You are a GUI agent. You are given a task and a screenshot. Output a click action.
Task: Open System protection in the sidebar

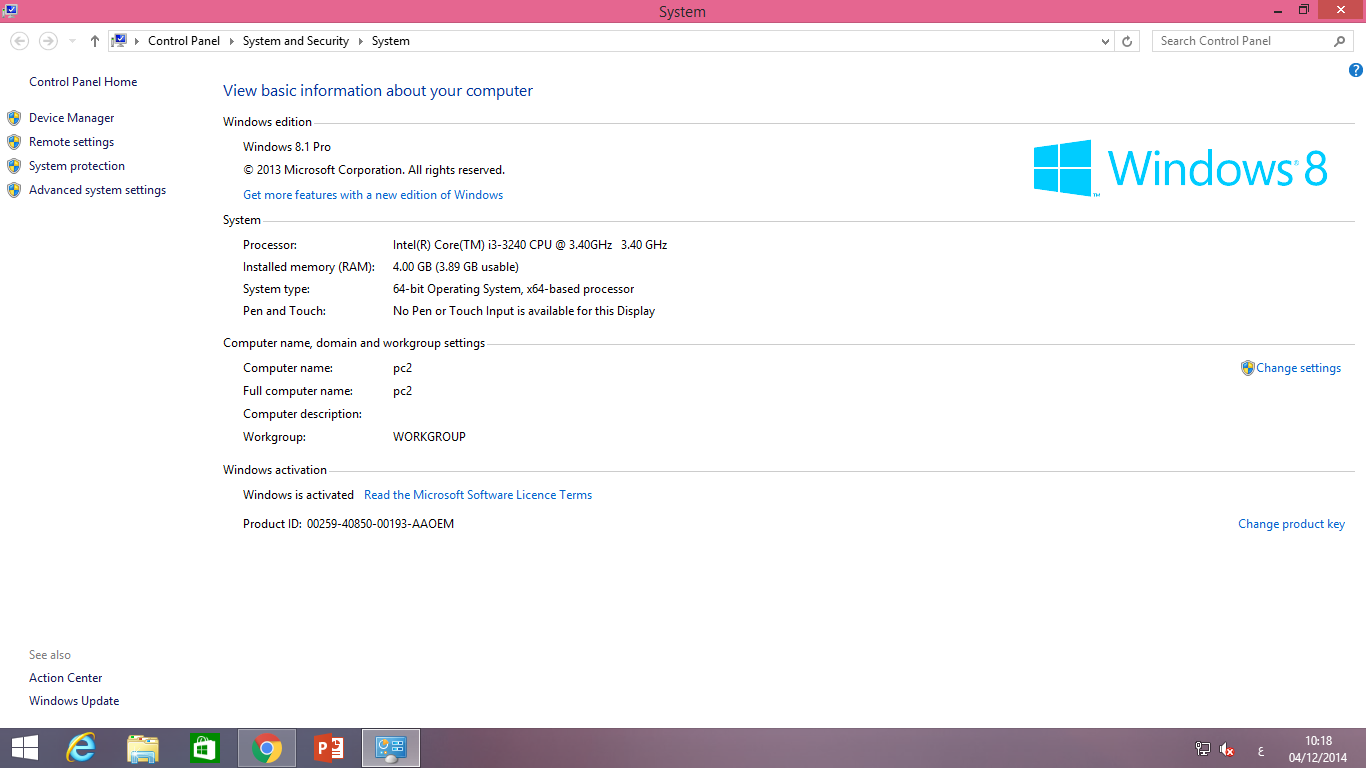[77, 166]
